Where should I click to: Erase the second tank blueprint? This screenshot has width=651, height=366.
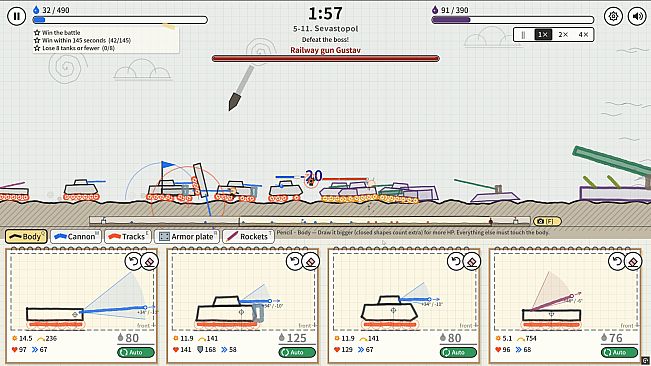pos(311,261)
